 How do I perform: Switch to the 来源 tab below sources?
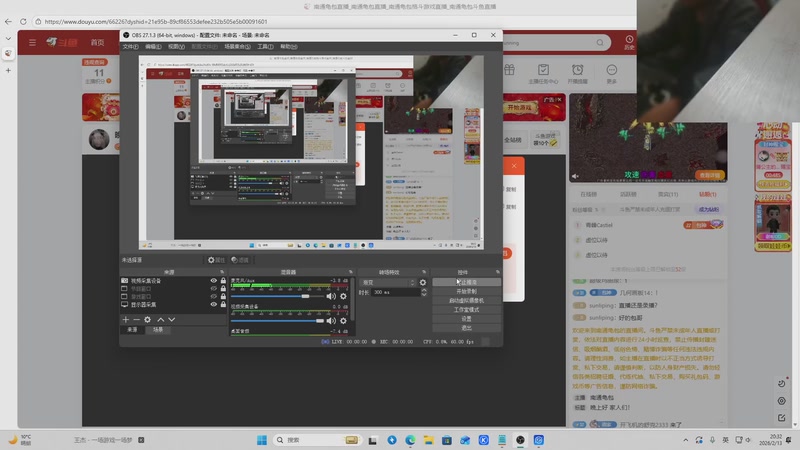point(132,330)
